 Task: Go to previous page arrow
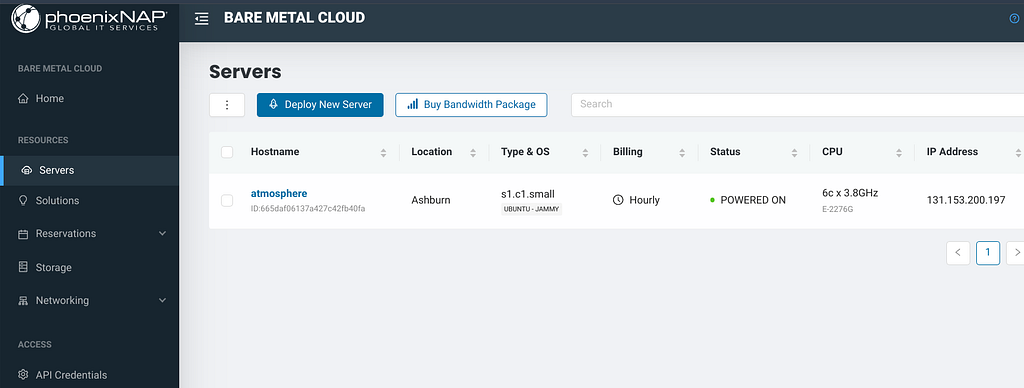[x=958, y=253]
